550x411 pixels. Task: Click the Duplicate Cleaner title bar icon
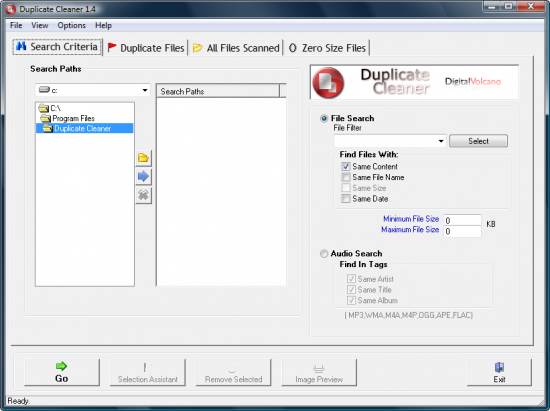(x=11, y=9)
